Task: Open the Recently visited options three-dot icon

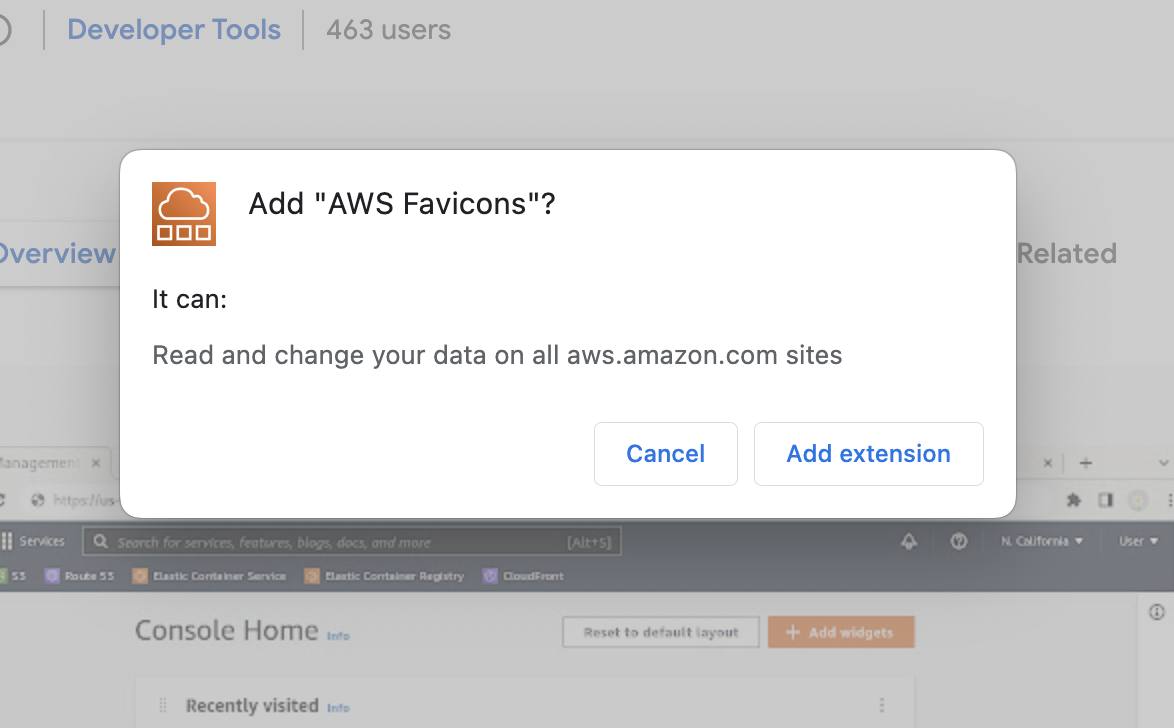Action: click(x=882, y=706)
